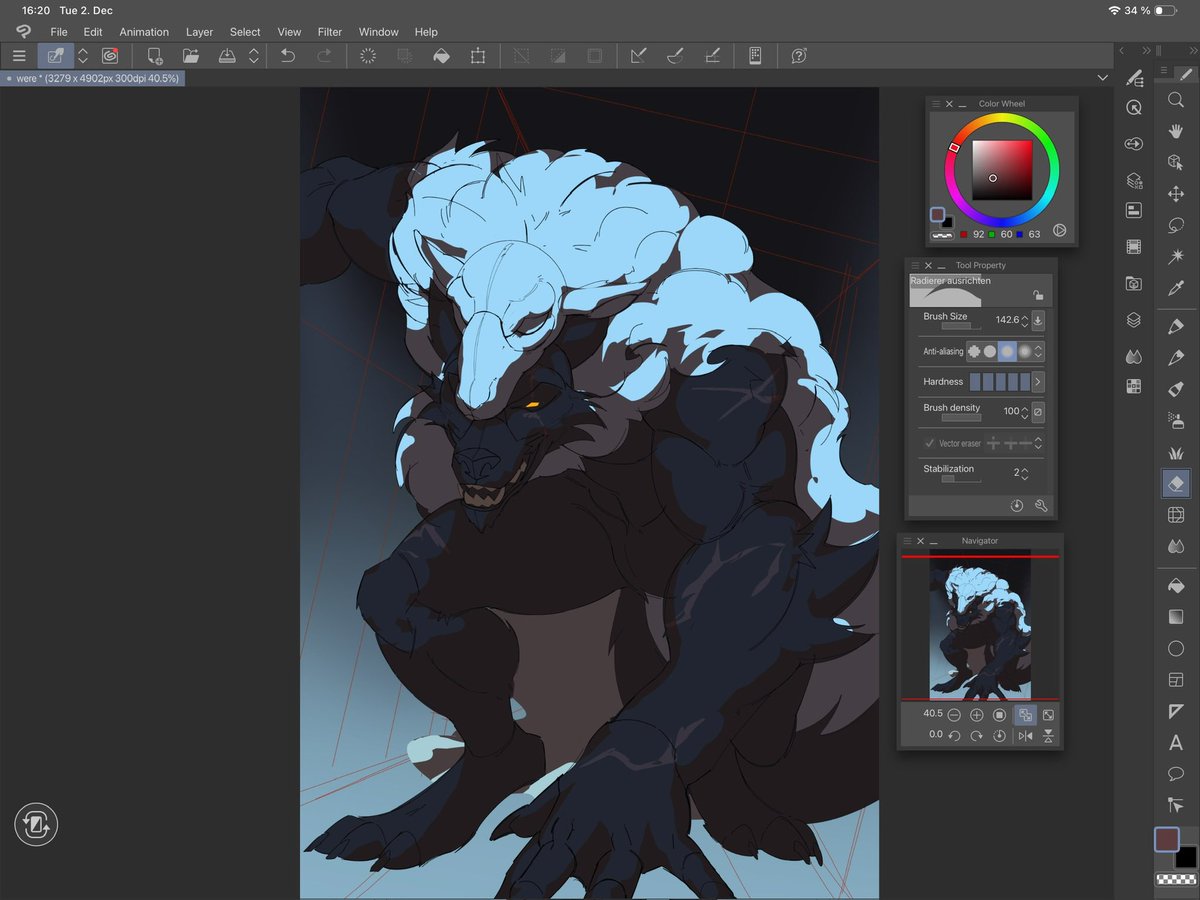Zoom in using the Navigator plus button

tap(976, 714)
